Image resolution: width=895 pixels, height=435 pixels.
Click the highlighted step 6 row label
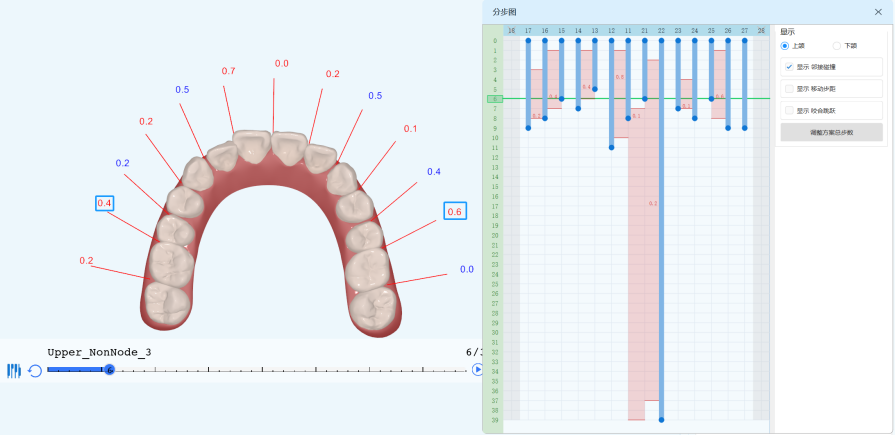493,99
